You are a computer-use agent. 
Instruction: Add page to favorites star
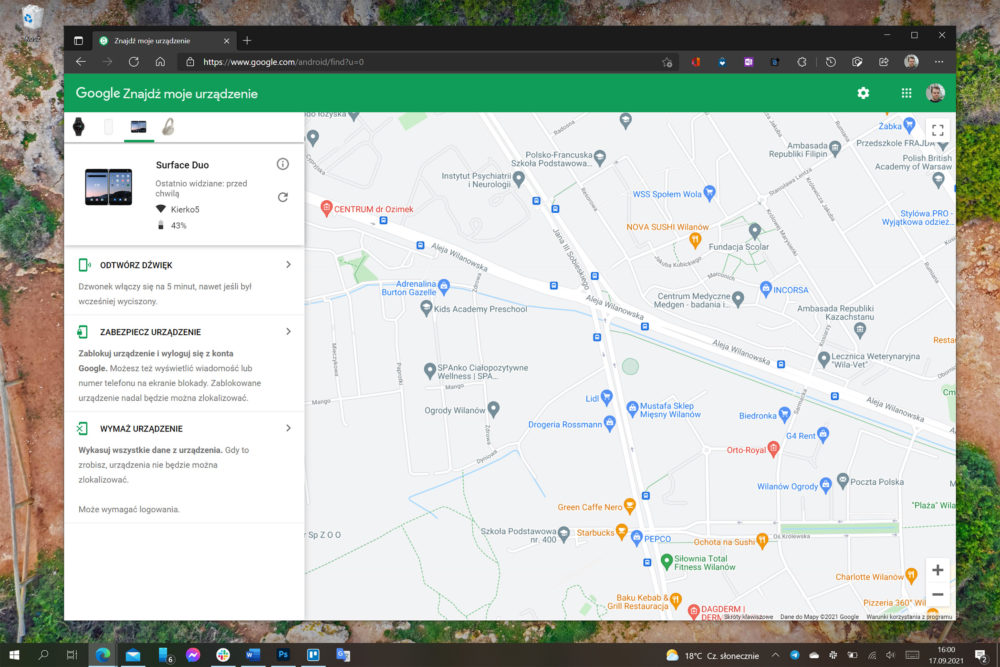pos(667,62)
